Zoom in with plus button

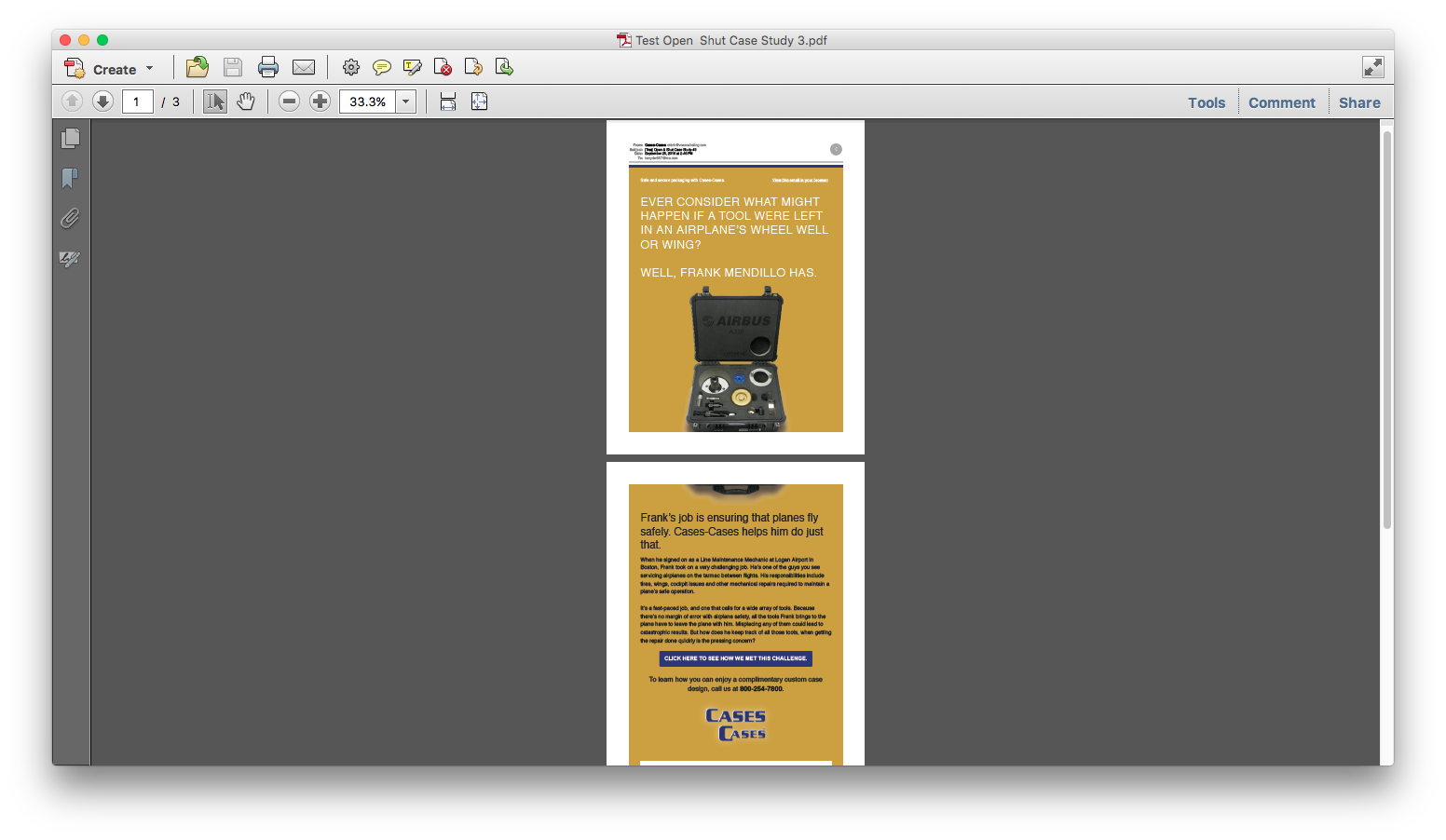click(x=320, y=102)
